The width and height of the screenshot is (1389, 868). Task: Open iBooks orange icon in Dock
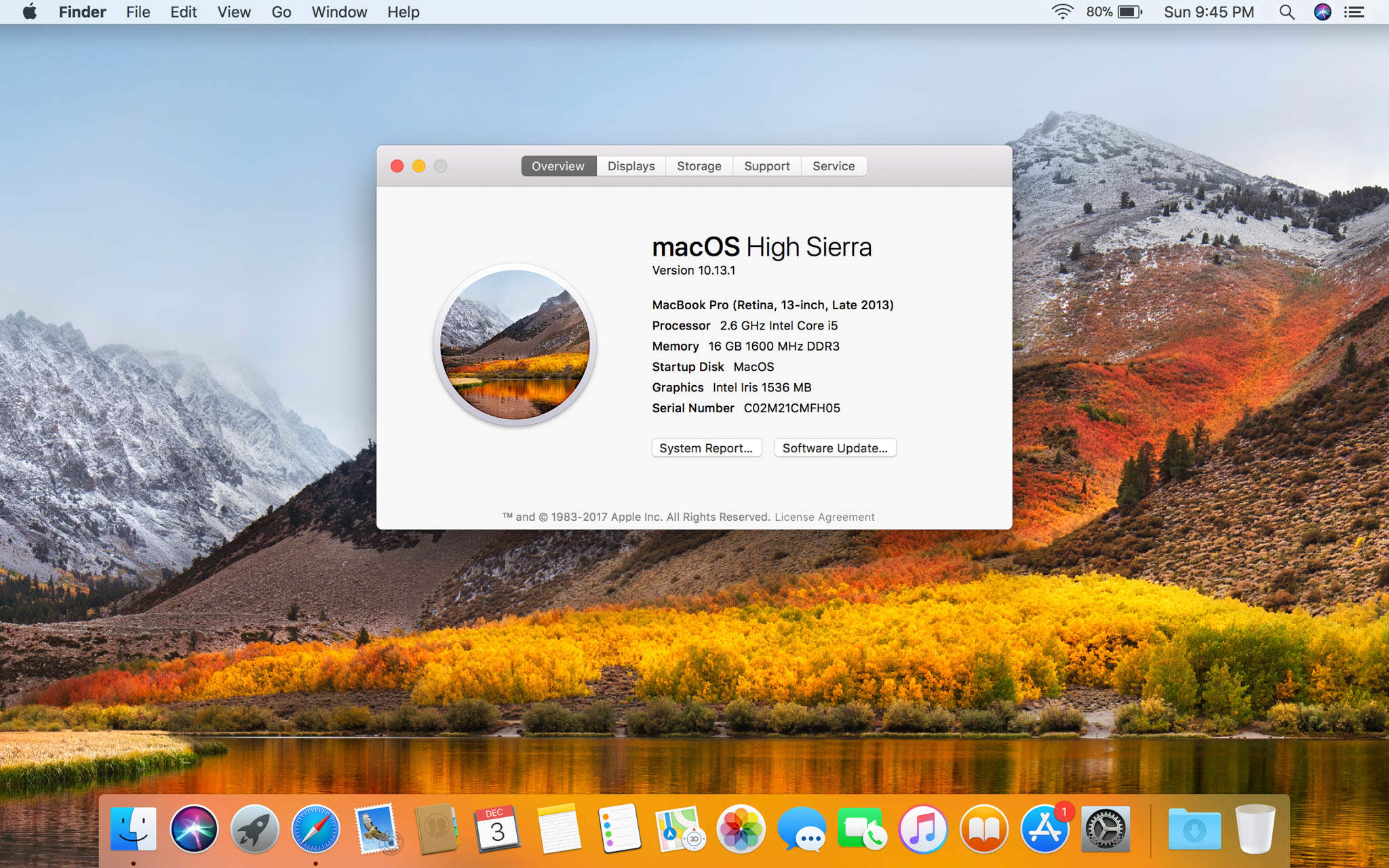(x=984, y=829)
